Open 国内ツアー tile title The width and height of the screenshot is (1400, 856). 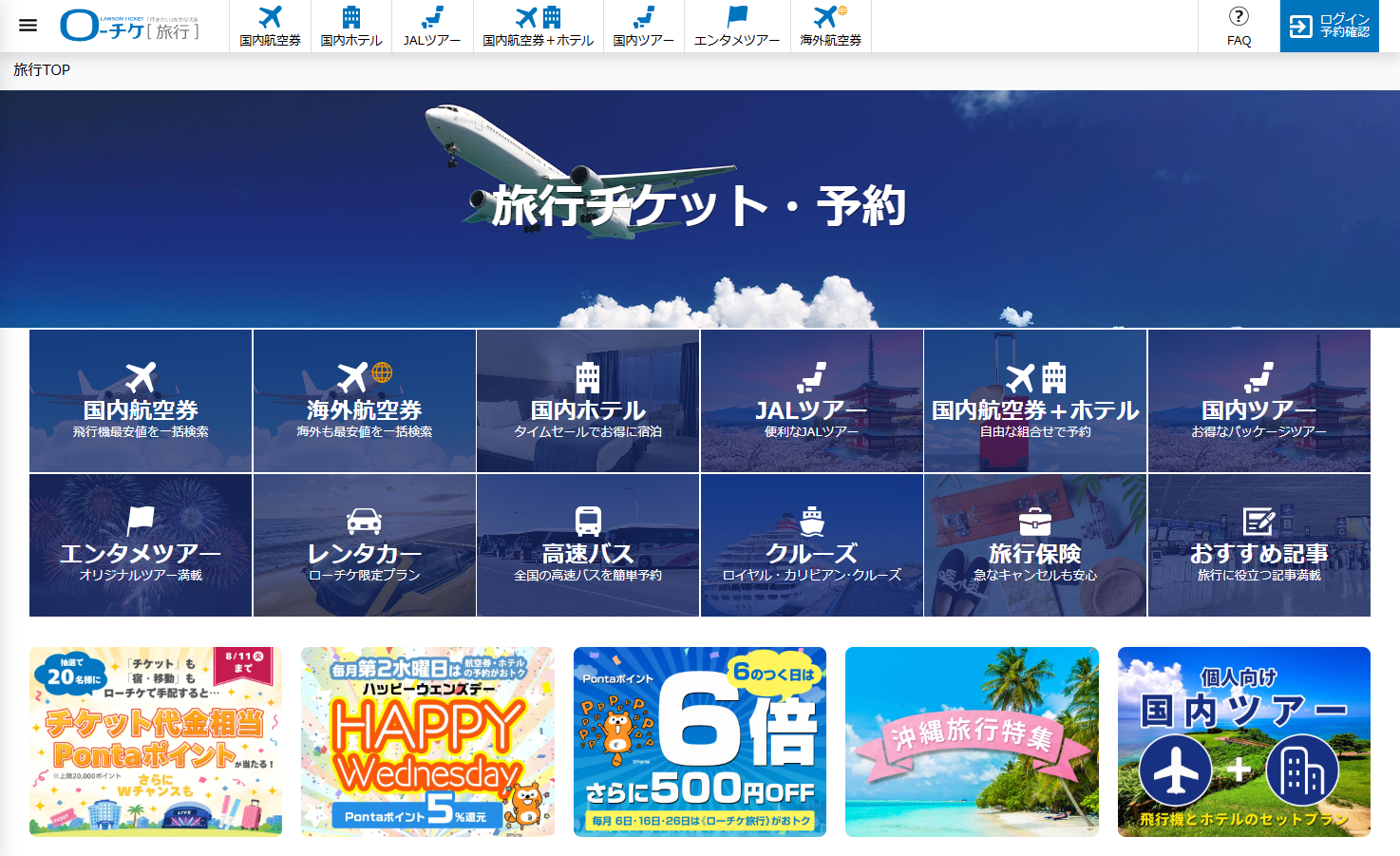coord(1259,410)
